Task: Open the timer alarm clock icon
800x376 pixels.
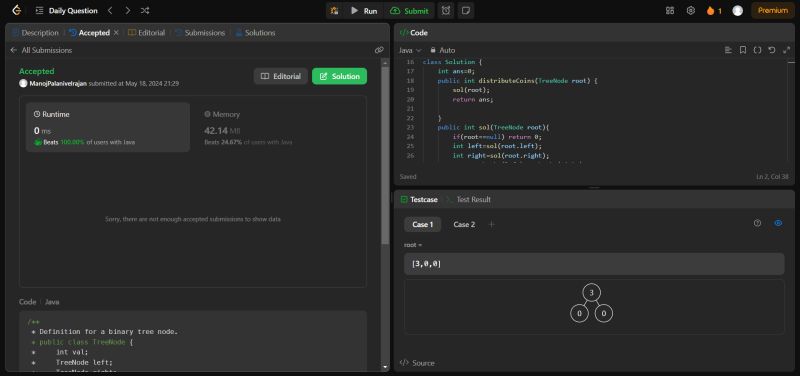Action: (x=446, y=10)
